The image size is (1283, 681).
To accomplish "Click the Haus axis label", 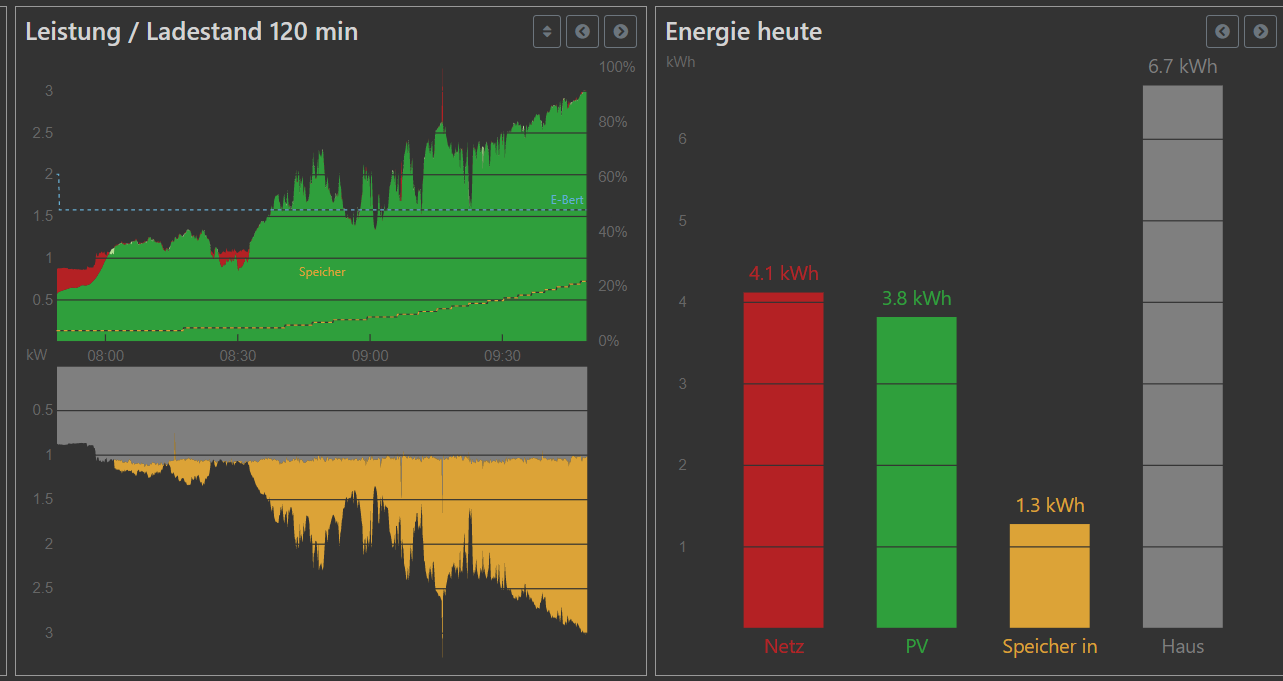I will click(1183, 647).
